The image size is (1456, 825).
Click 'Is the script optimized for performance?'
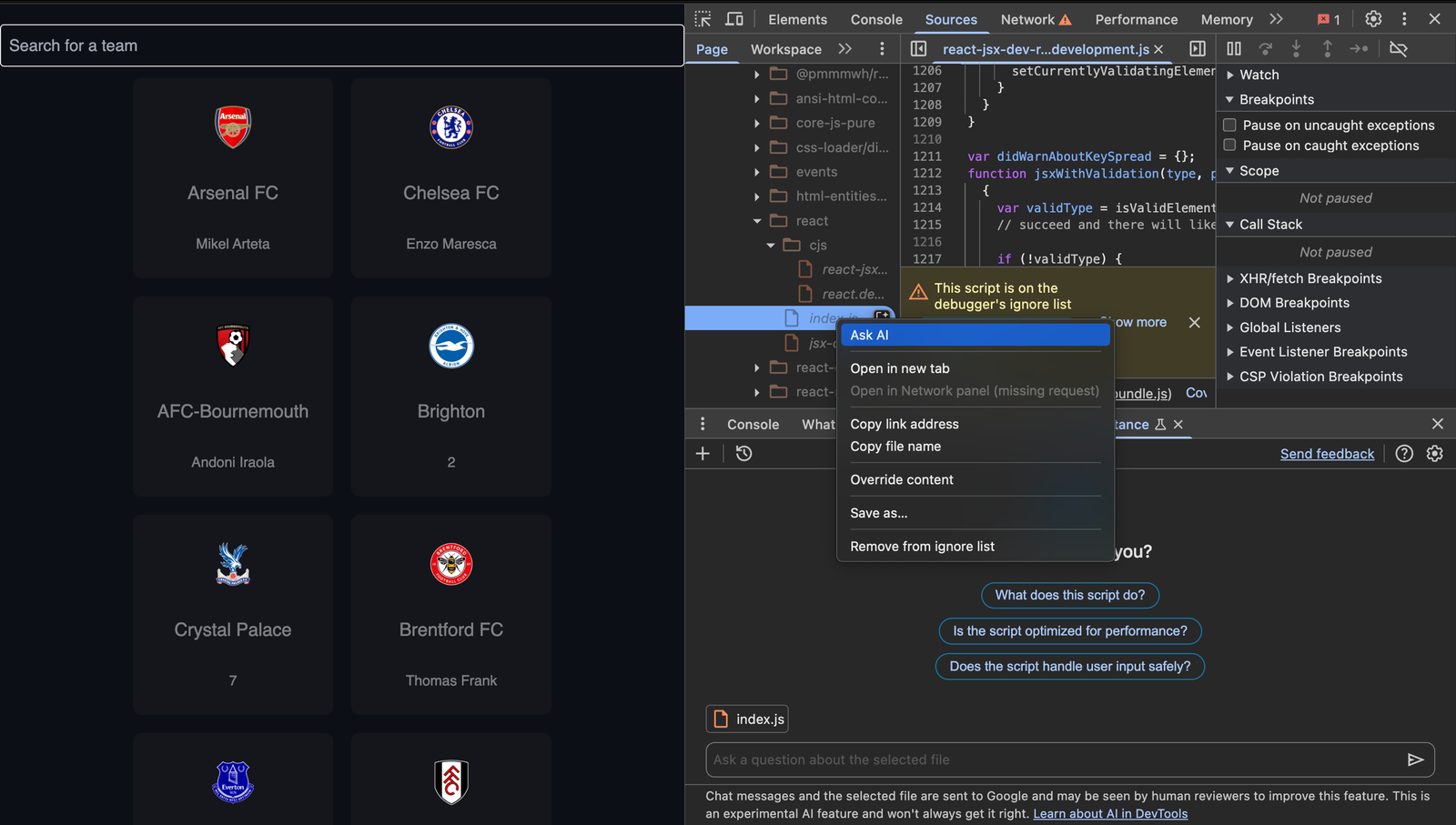pyautogui.click(x=1070, y=630)
